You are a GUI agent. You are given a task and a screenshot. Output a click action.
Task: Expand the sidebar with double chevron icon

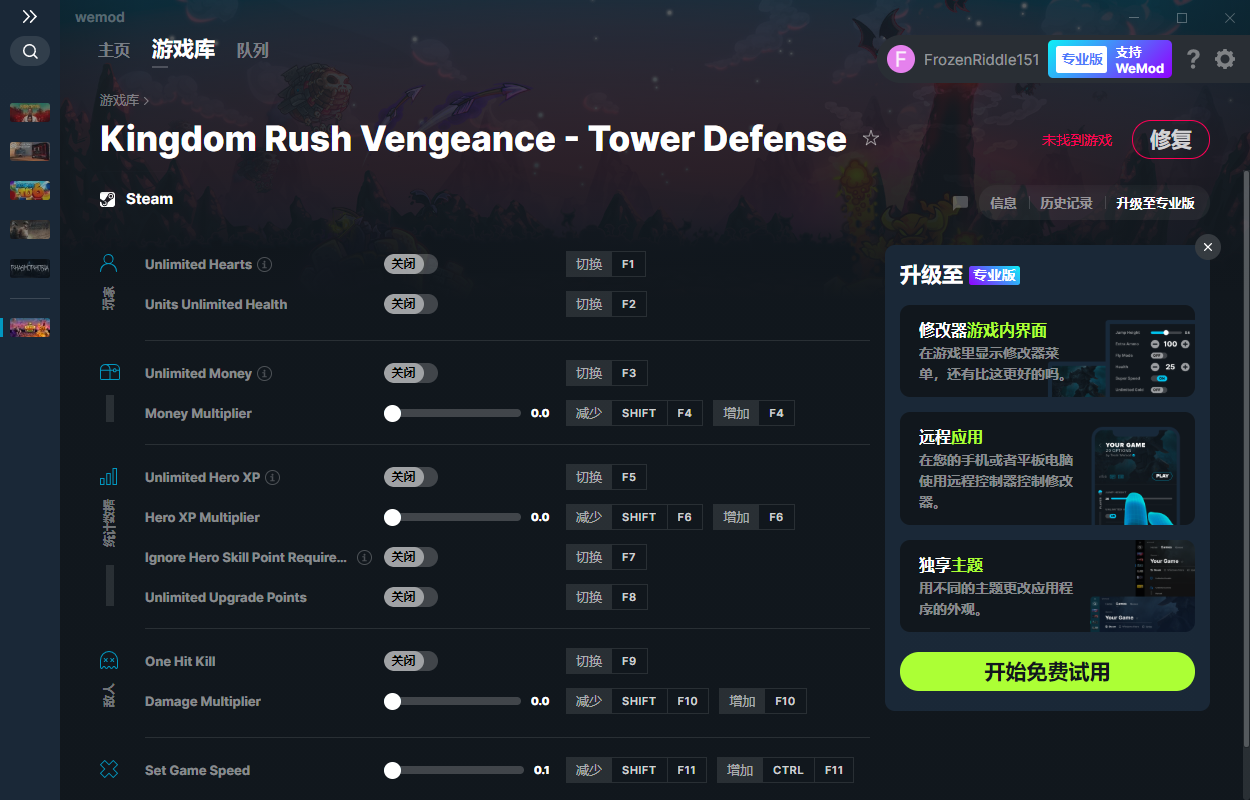pos(29,16)
